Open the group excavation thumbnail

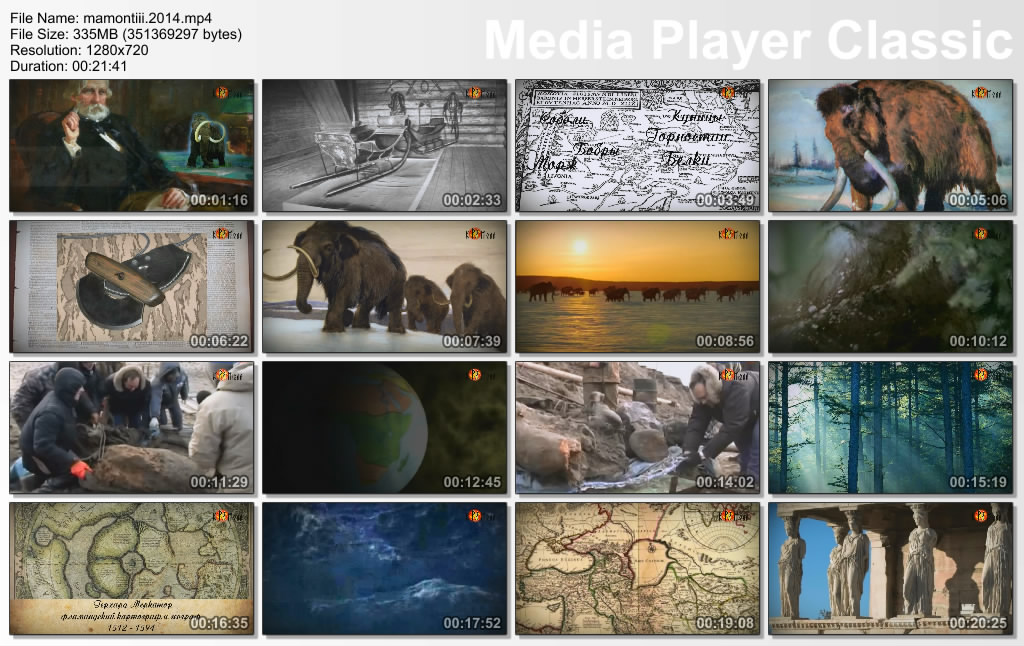pyautogui.click(x=131, y=427)
